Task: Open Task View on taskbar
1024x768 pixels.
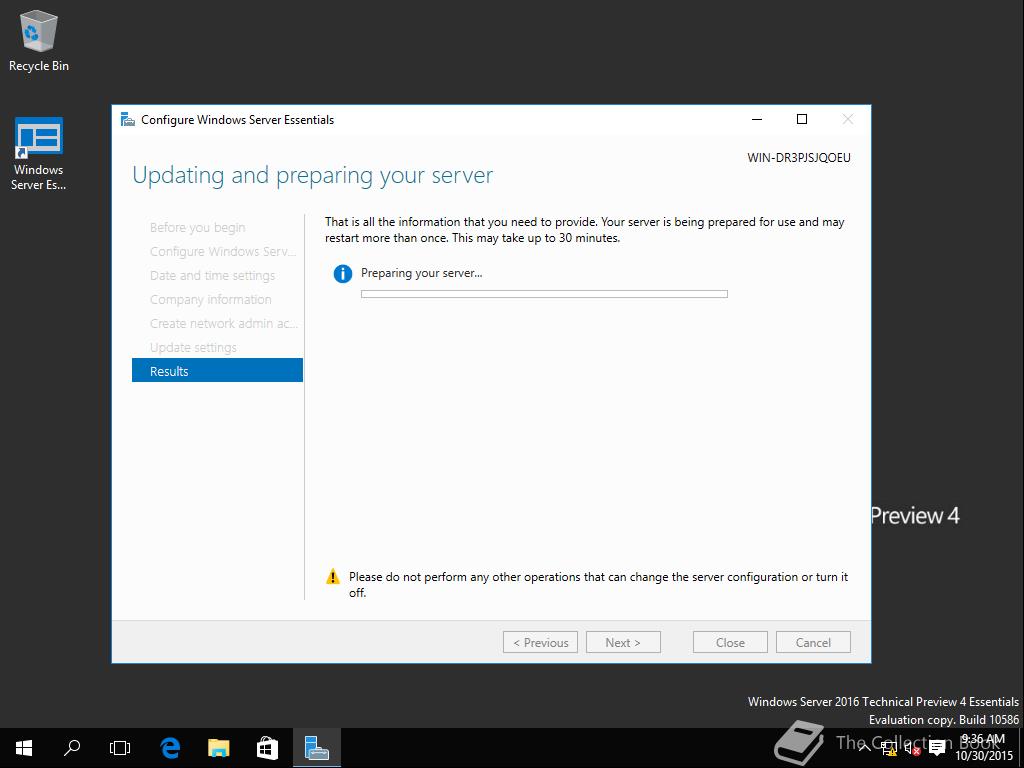Action: tap(120, 748)
